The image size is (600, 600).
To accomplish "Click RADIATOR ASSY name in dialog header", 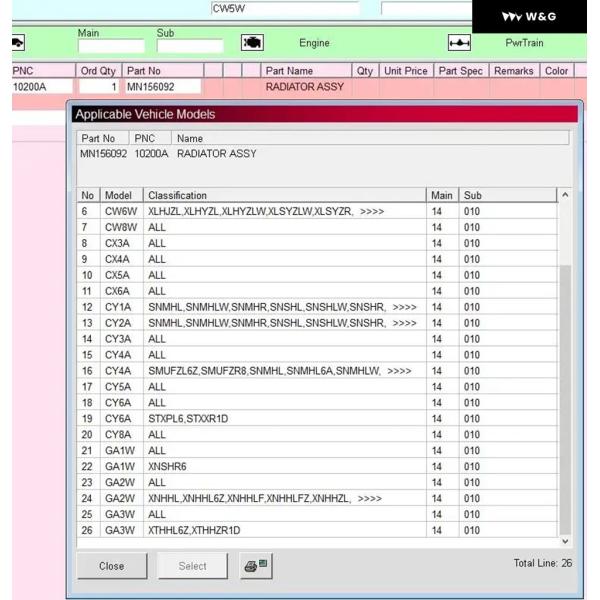I will pos(217,153).
